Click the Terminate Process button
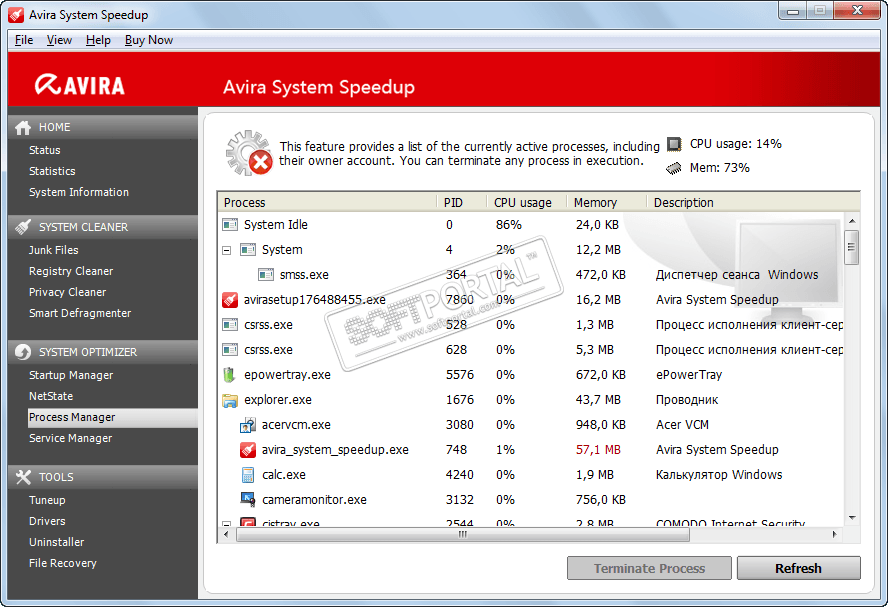This screenshot has height=607, width=888. [649, 568]
